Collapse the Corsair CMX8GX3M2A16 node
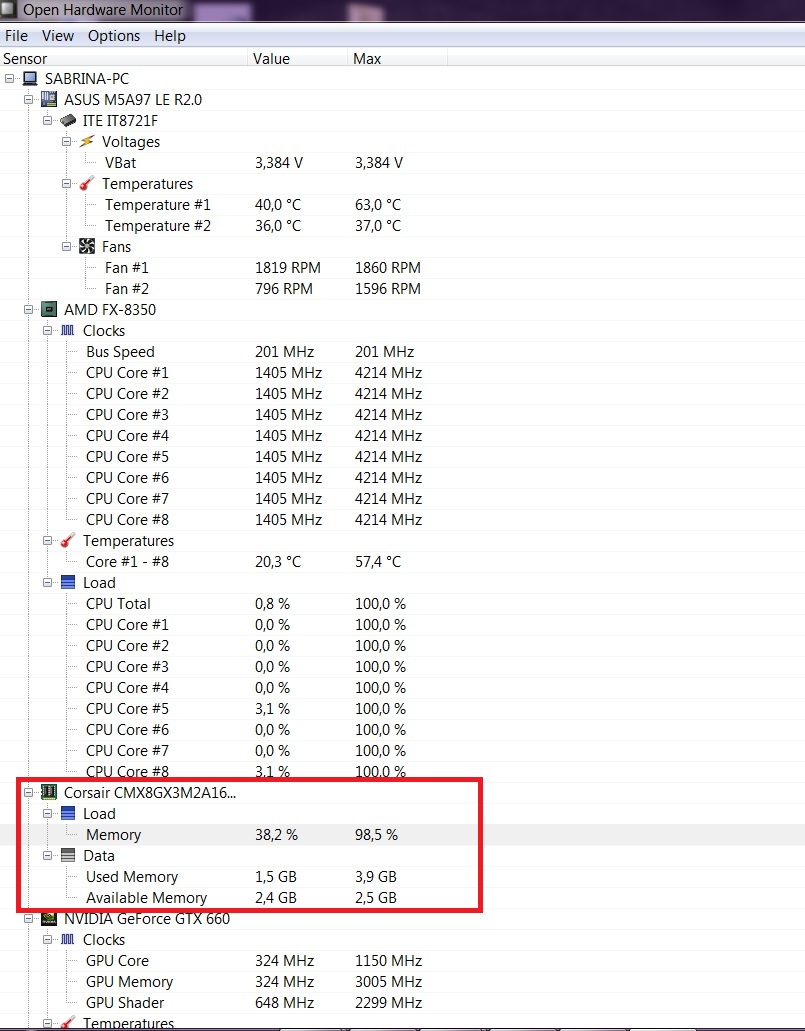This screenshot has width=805, height=1031. (28, 793)
